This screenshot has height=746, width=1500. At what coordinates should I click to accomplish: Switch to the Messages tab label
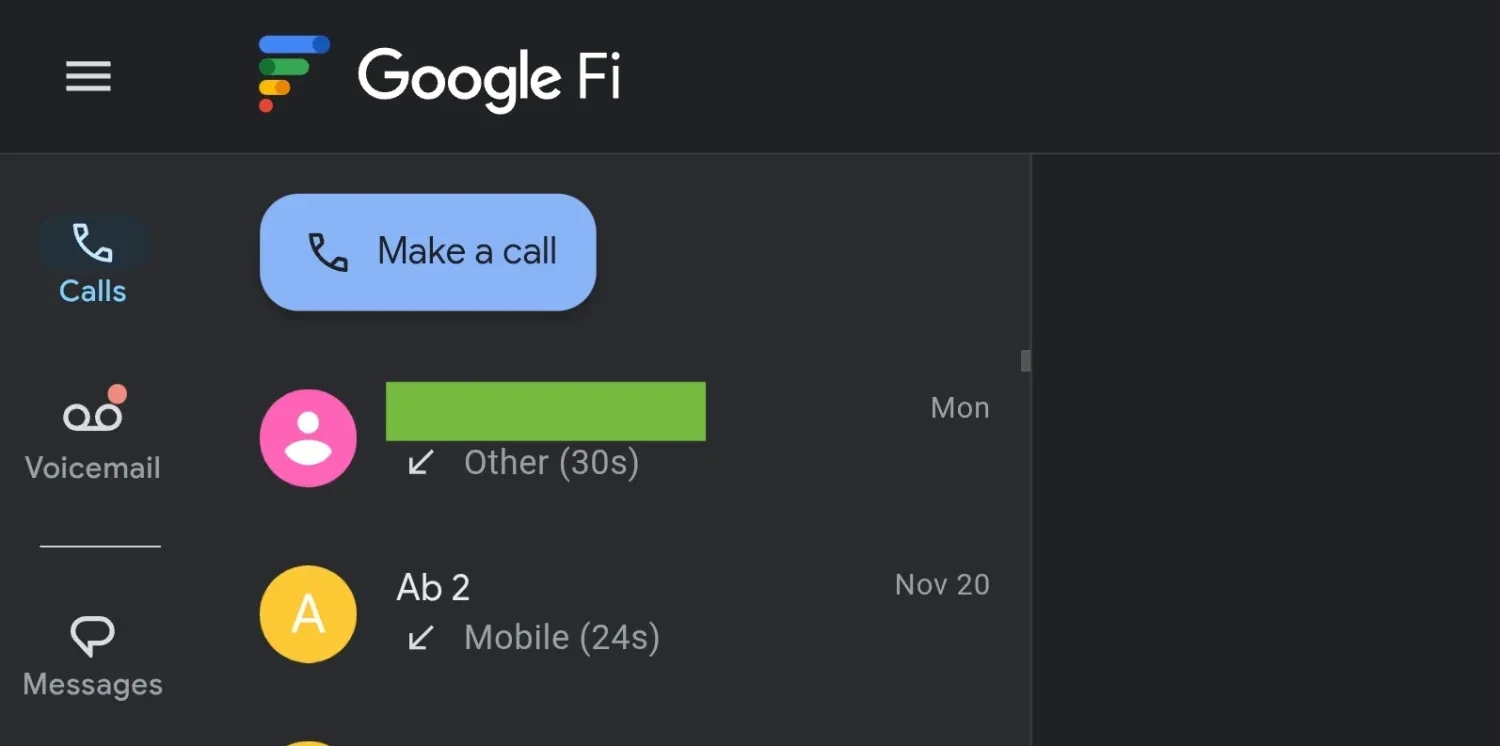click(x=93, y=685)
